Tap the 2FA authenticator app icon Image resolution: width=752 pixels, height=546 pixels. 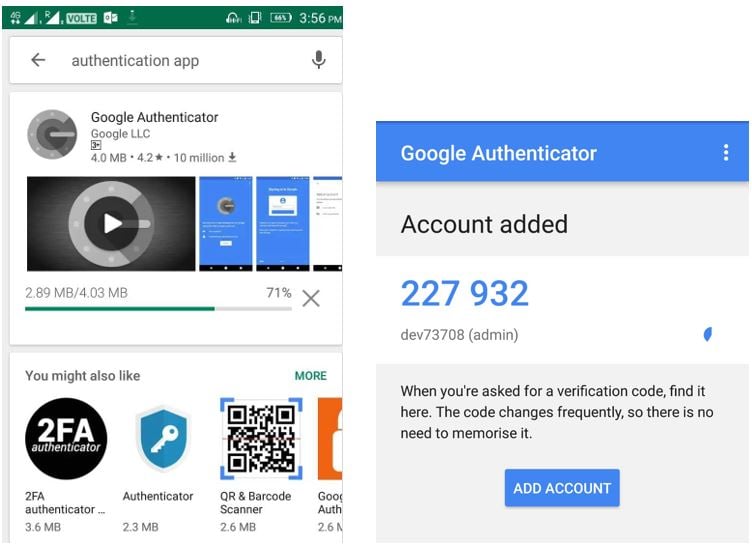66,439
